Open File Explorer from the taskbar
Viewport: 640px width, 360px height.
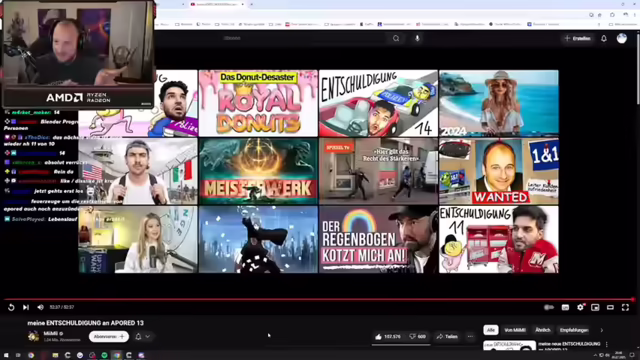tap(55, 355)
